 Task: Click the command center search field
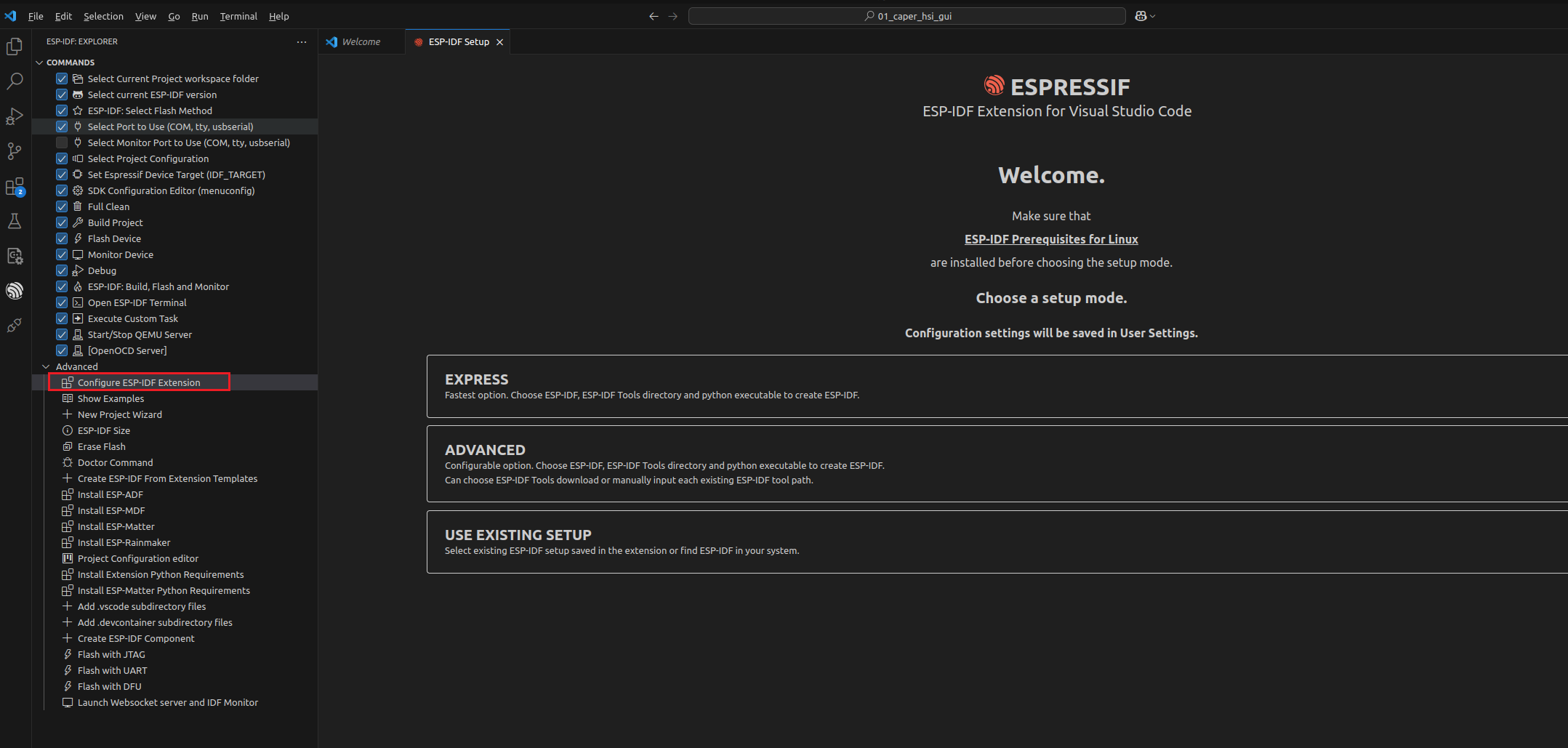point(906,16)
